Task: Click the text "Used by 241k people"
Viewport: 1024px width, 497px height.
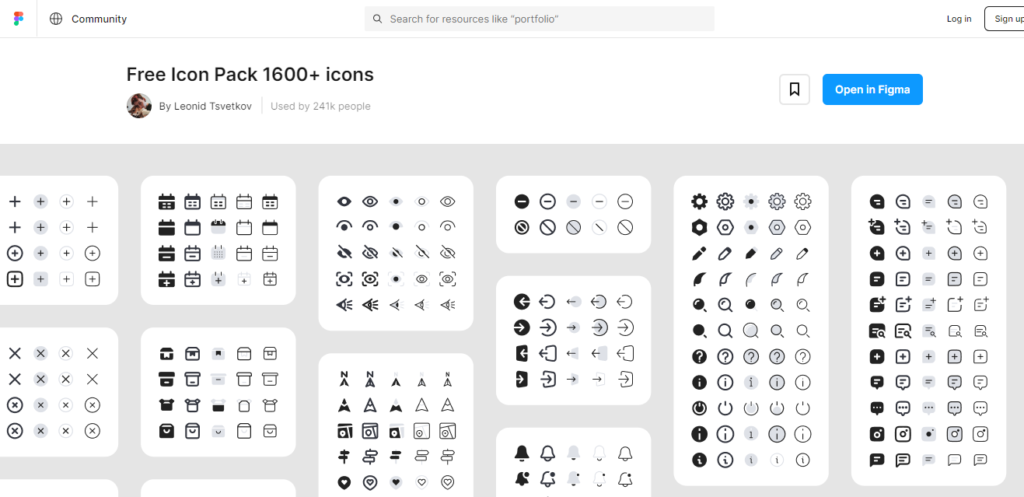Action: point(320,106)
